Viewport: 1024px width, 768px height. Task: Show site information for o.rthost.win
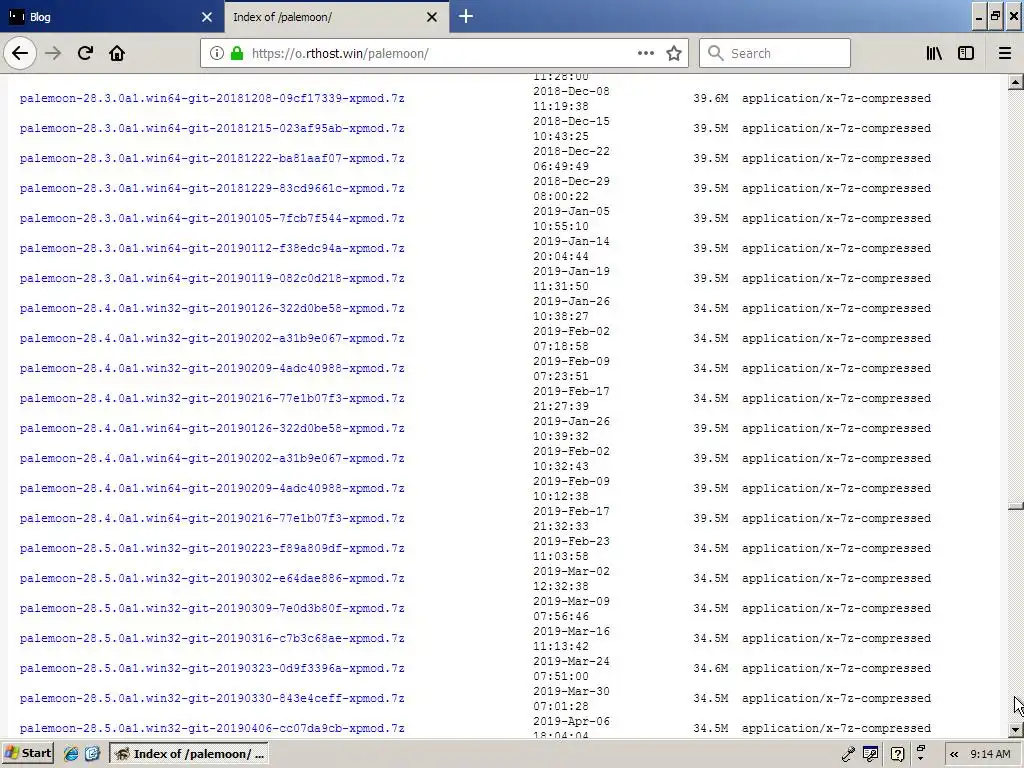coord(216,53)
